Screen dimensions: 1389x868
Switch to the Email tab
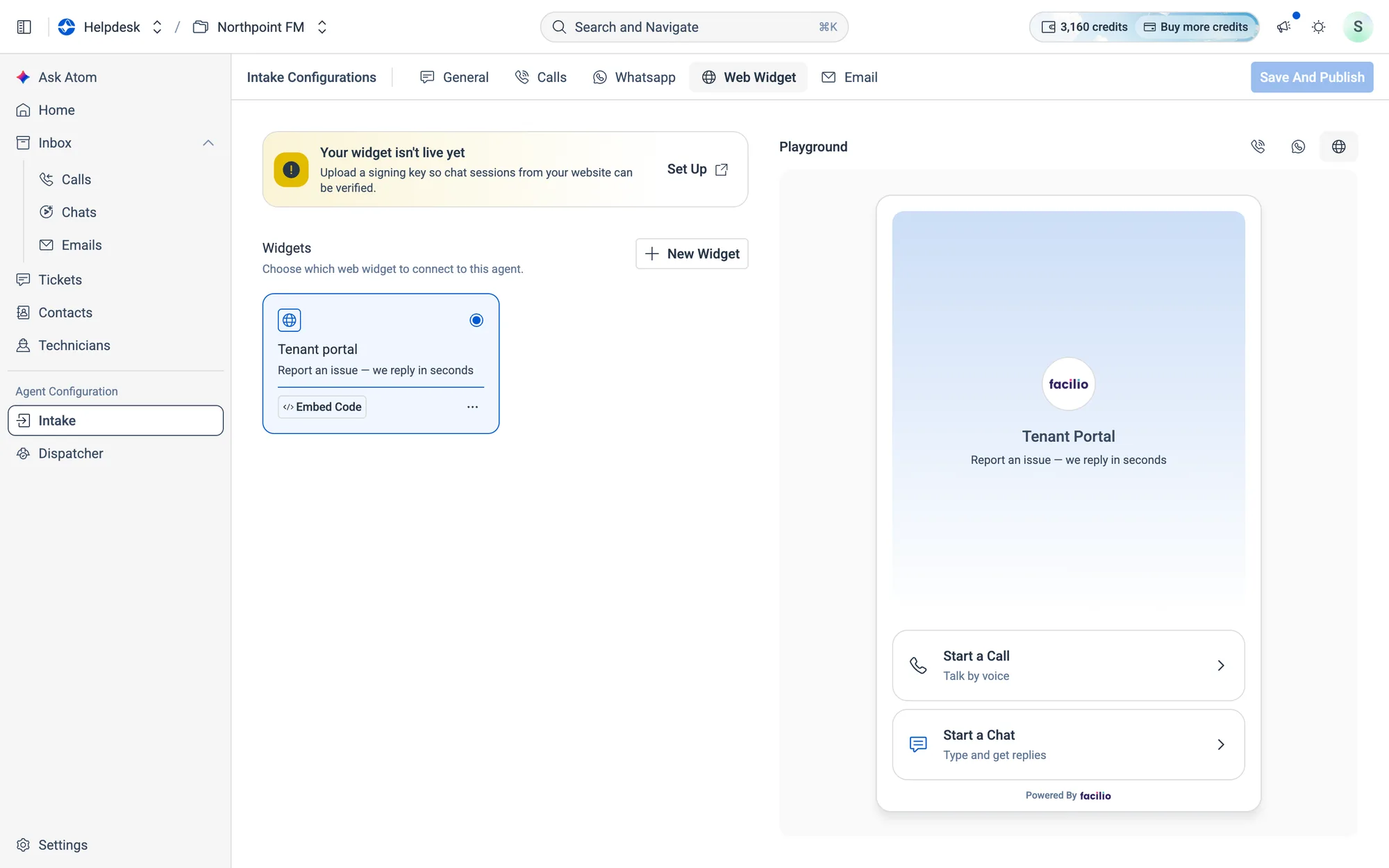(849, 77)
